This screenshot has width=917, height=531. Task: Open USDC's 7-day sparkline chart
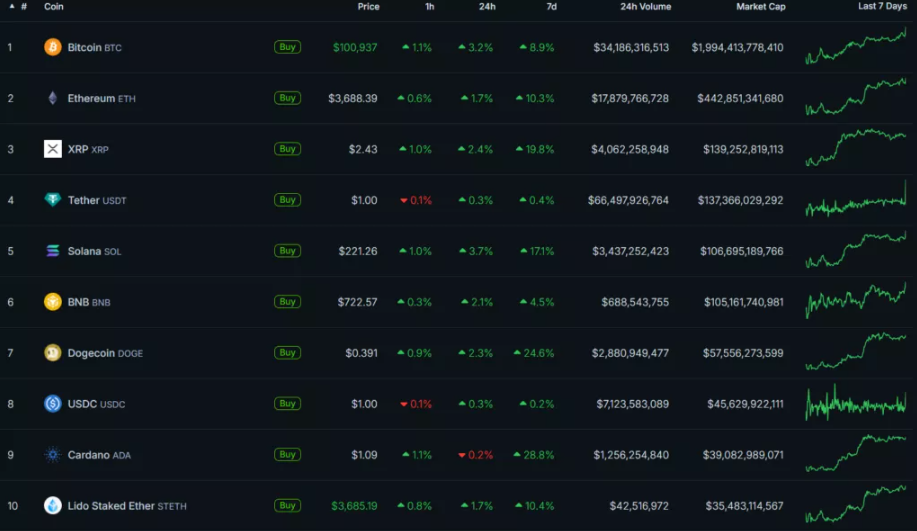click(856, 402)
